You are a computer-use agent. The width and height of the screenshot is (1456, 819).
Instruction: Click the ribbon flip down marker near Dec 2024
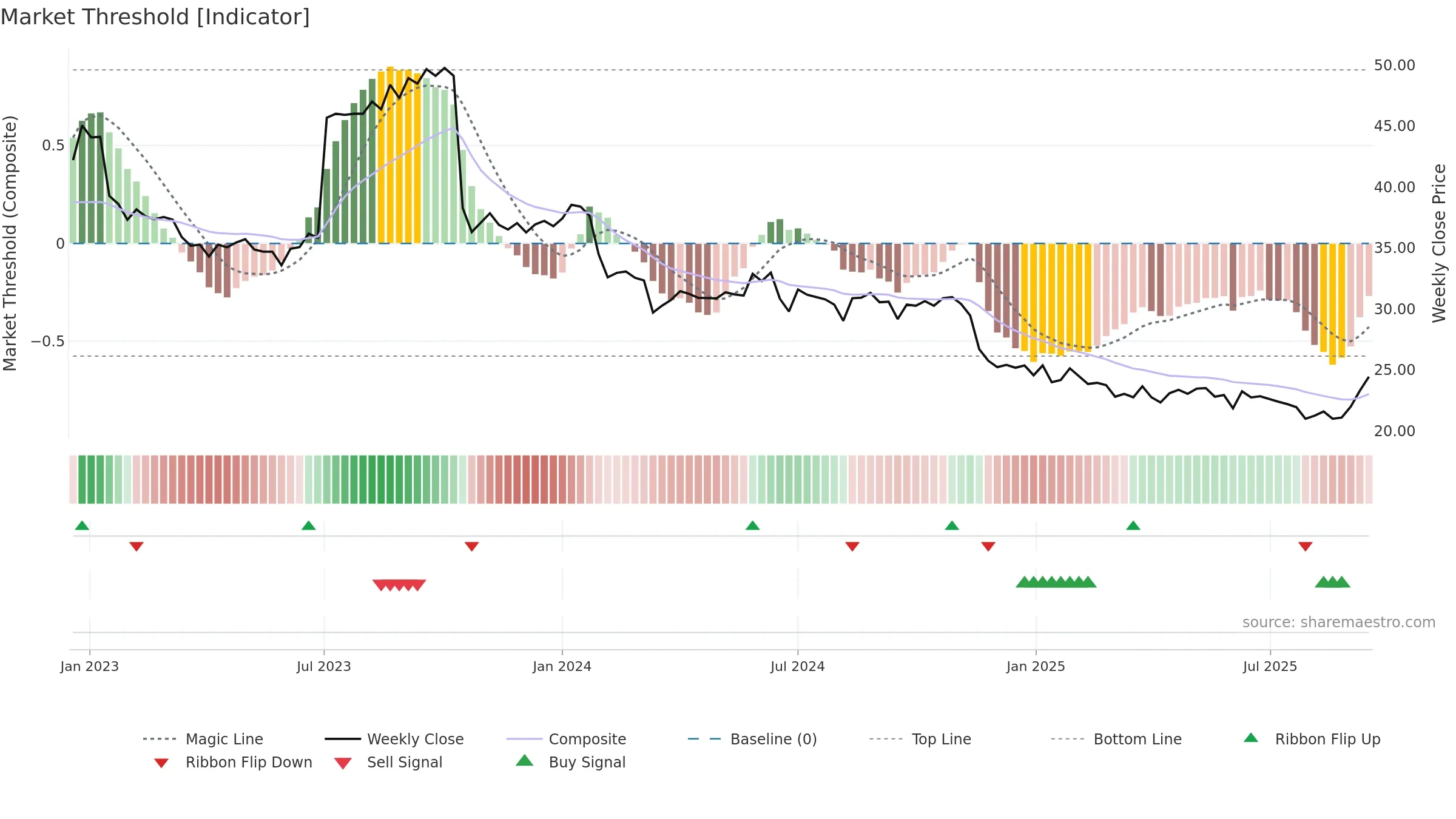coord(988,547)
